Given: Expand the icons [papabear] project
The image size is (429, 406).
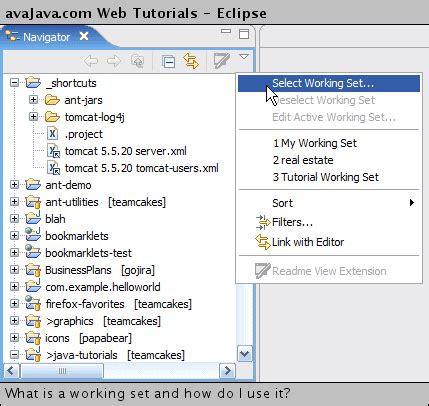Looking at the screenshot, I should 14,337.
